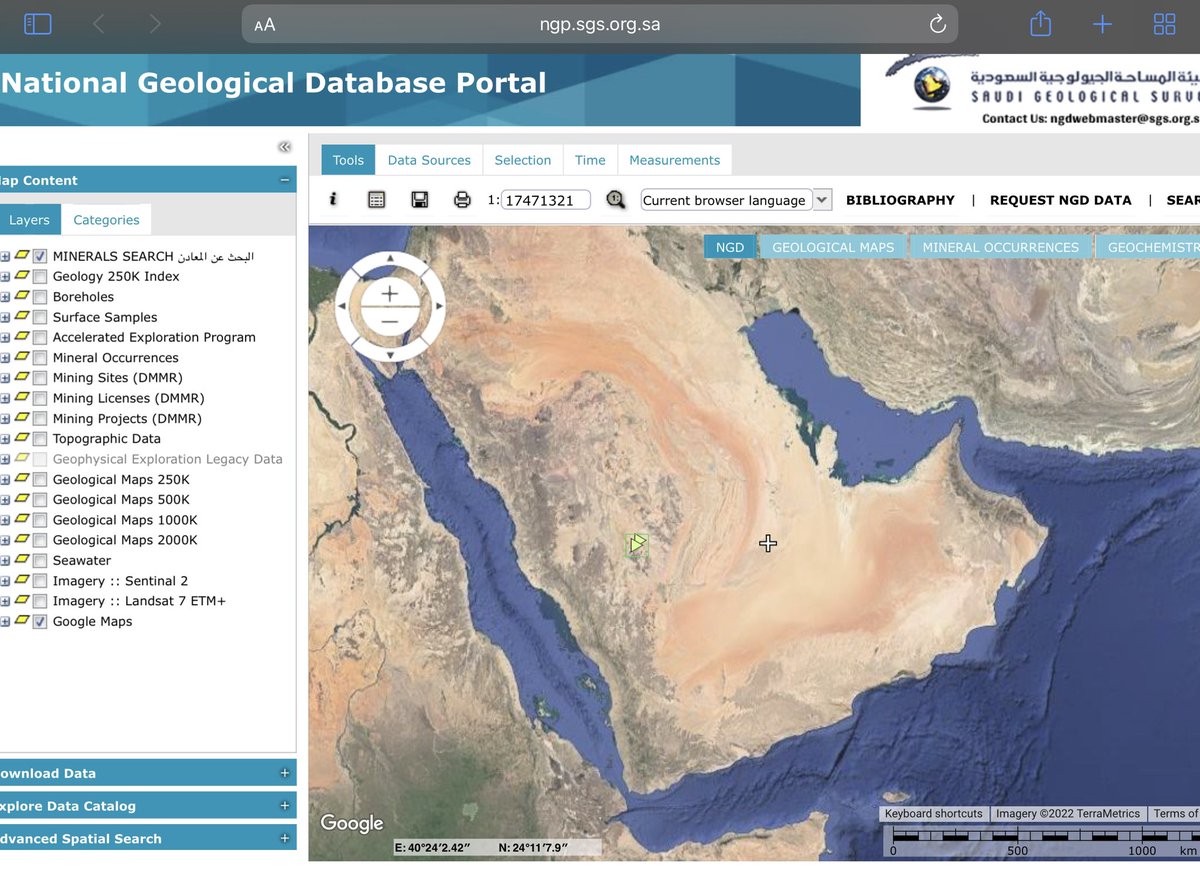Pan the map south with down arrow
Screen dimensions: 1200x878
tap(390, 354)
